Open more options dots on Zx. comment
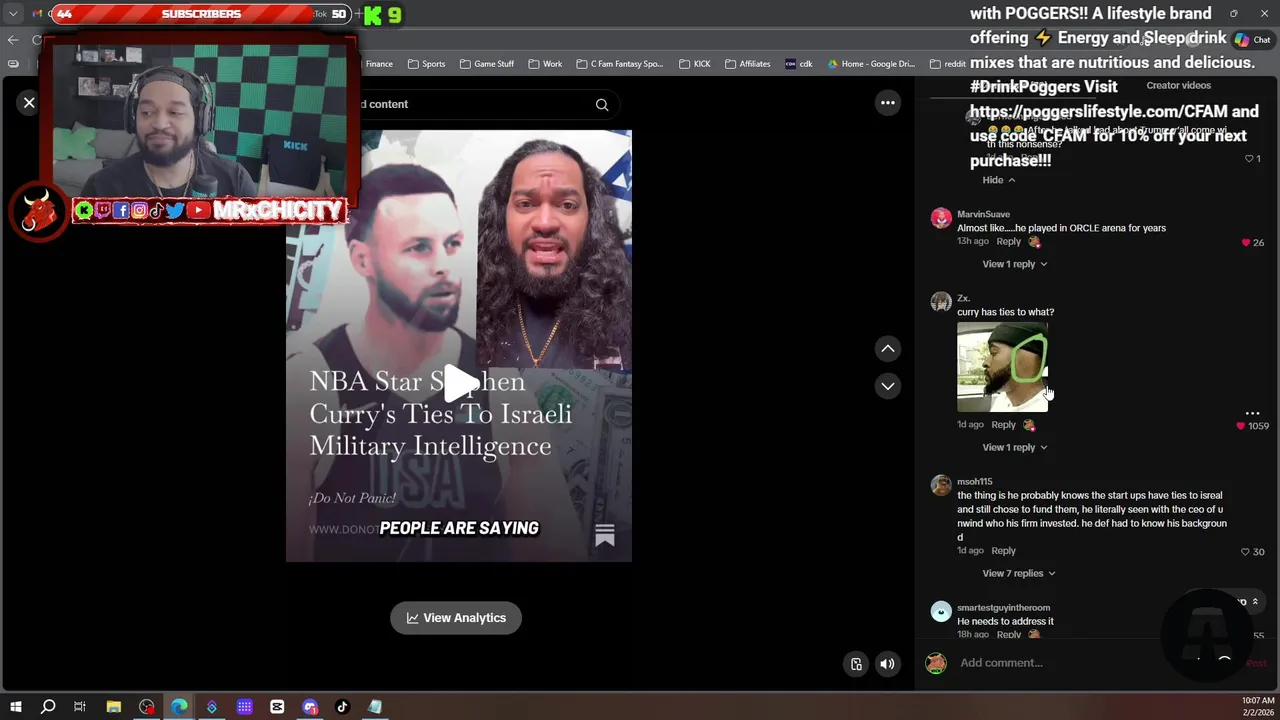 pyautogui.click(x=1252, y=413)
